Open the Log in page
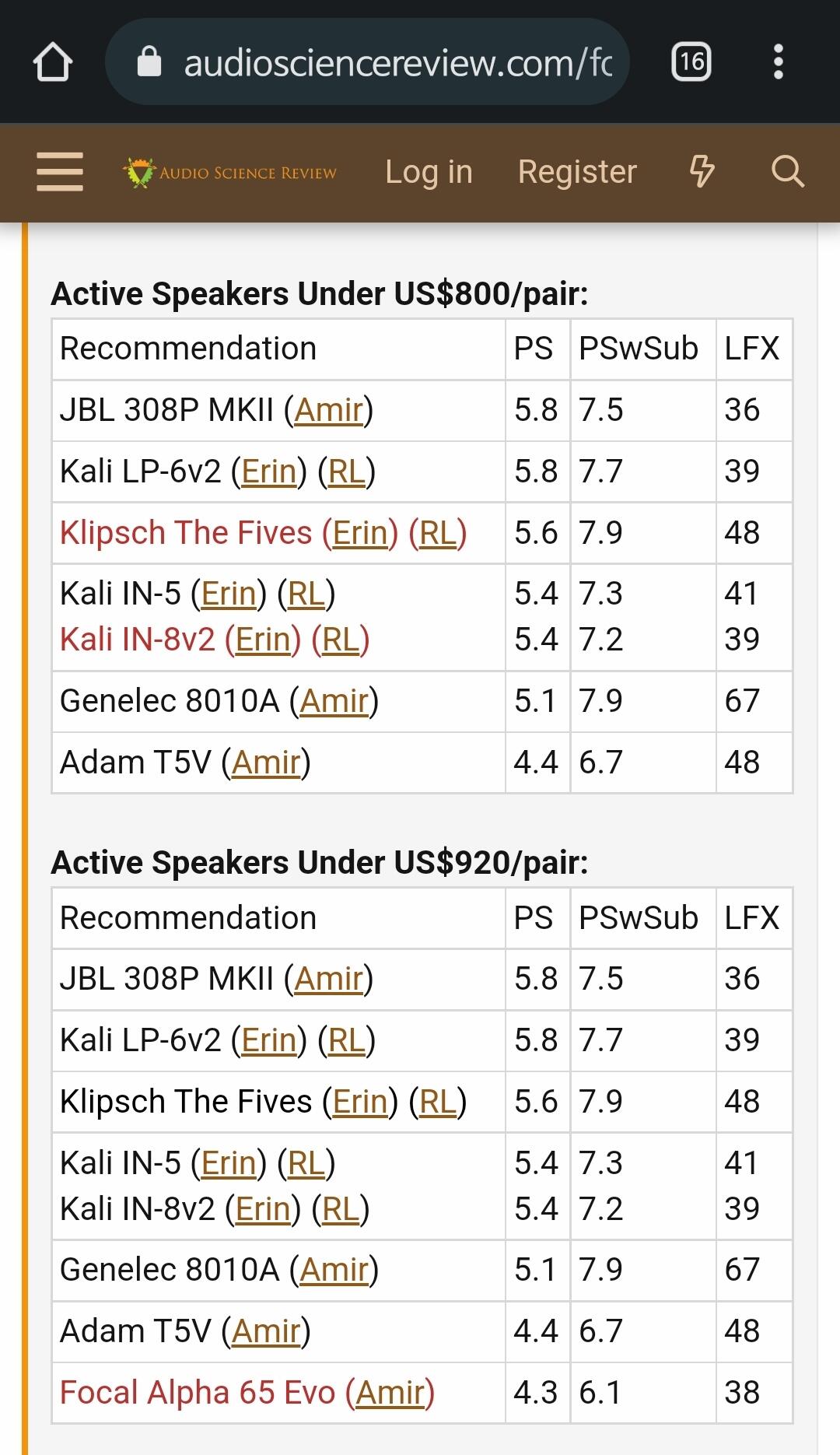The image size is (840, 1455). (429, 172)
